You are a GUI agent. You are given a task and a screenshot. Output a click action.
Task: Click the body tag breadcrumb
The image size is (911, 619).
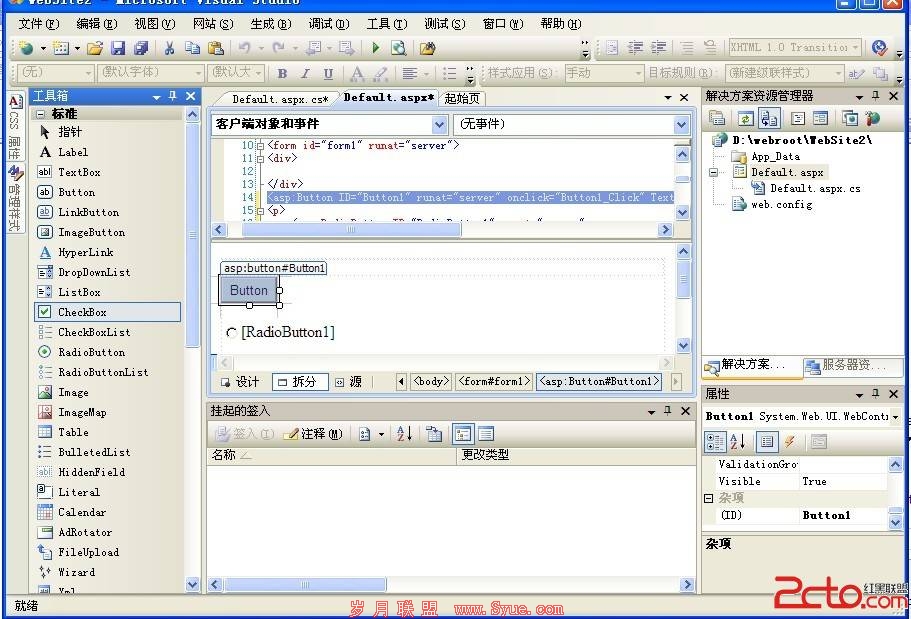pos(431,382)
